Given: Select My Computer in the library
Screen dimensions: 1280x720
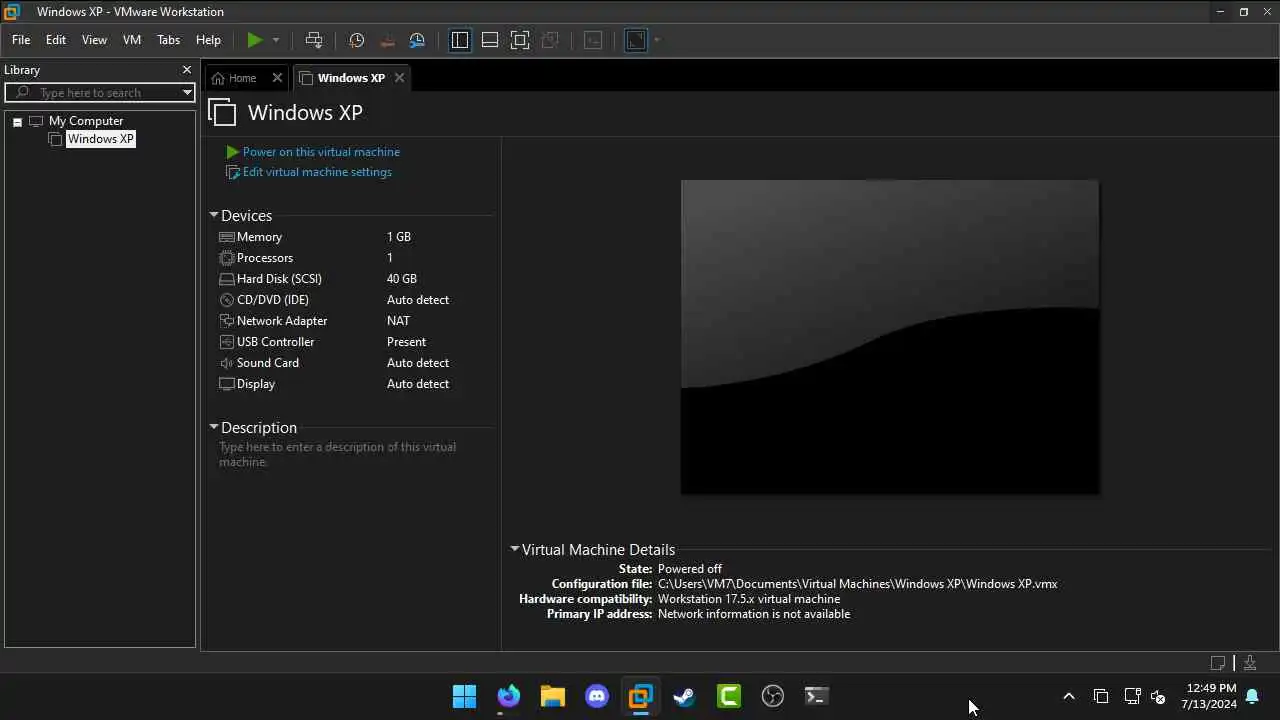Looking at the screenshot, I should [x=86, y=121].
